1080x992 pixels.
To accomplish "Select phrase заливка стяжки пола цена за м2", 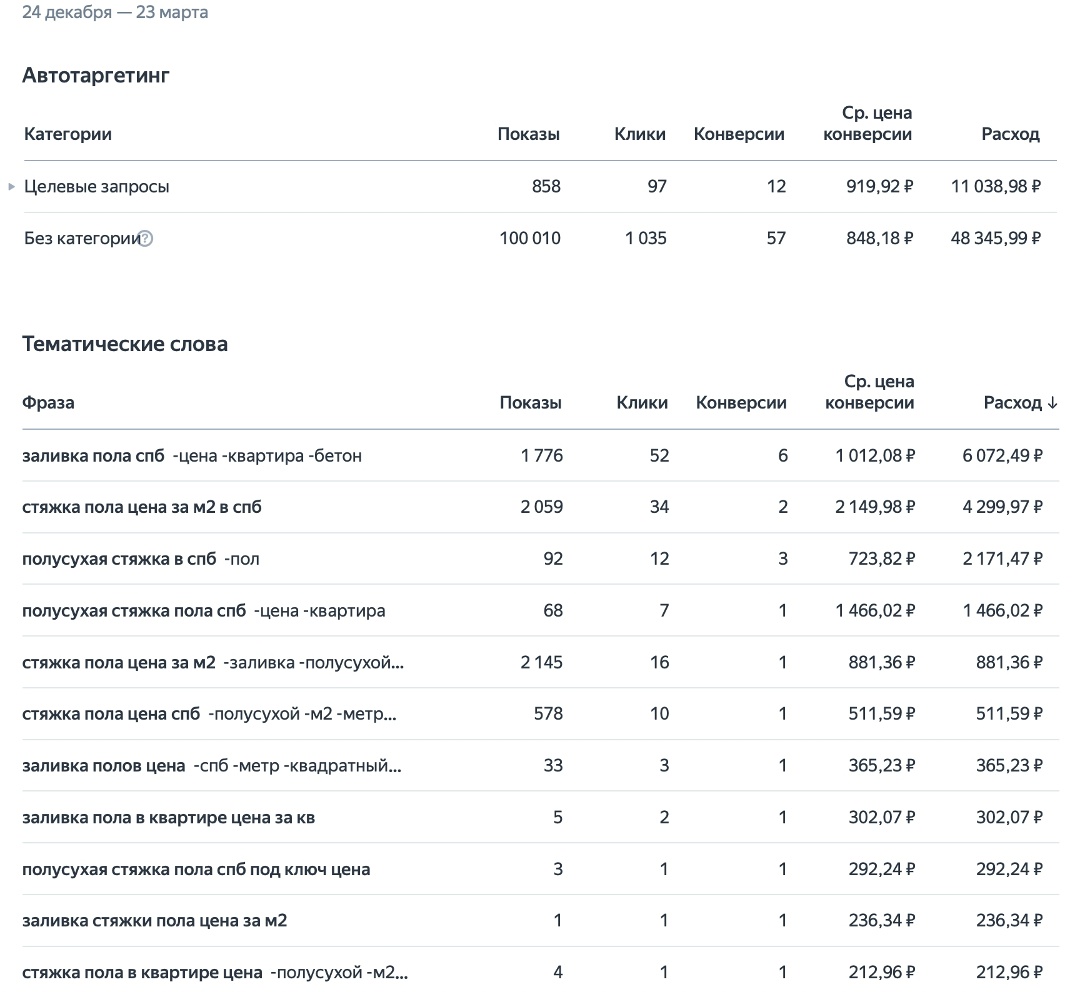I will [x=154, y=920].
